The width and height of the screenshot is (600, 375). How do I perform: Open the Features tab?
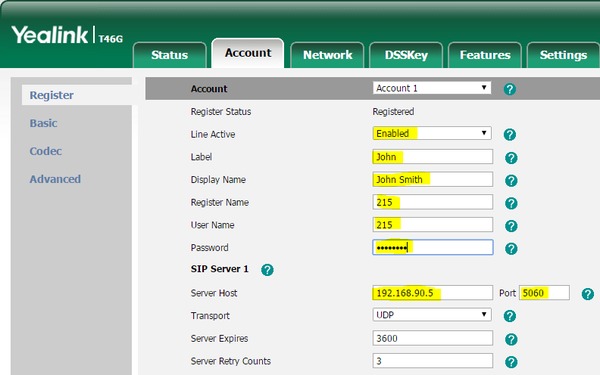coord(485,55)
